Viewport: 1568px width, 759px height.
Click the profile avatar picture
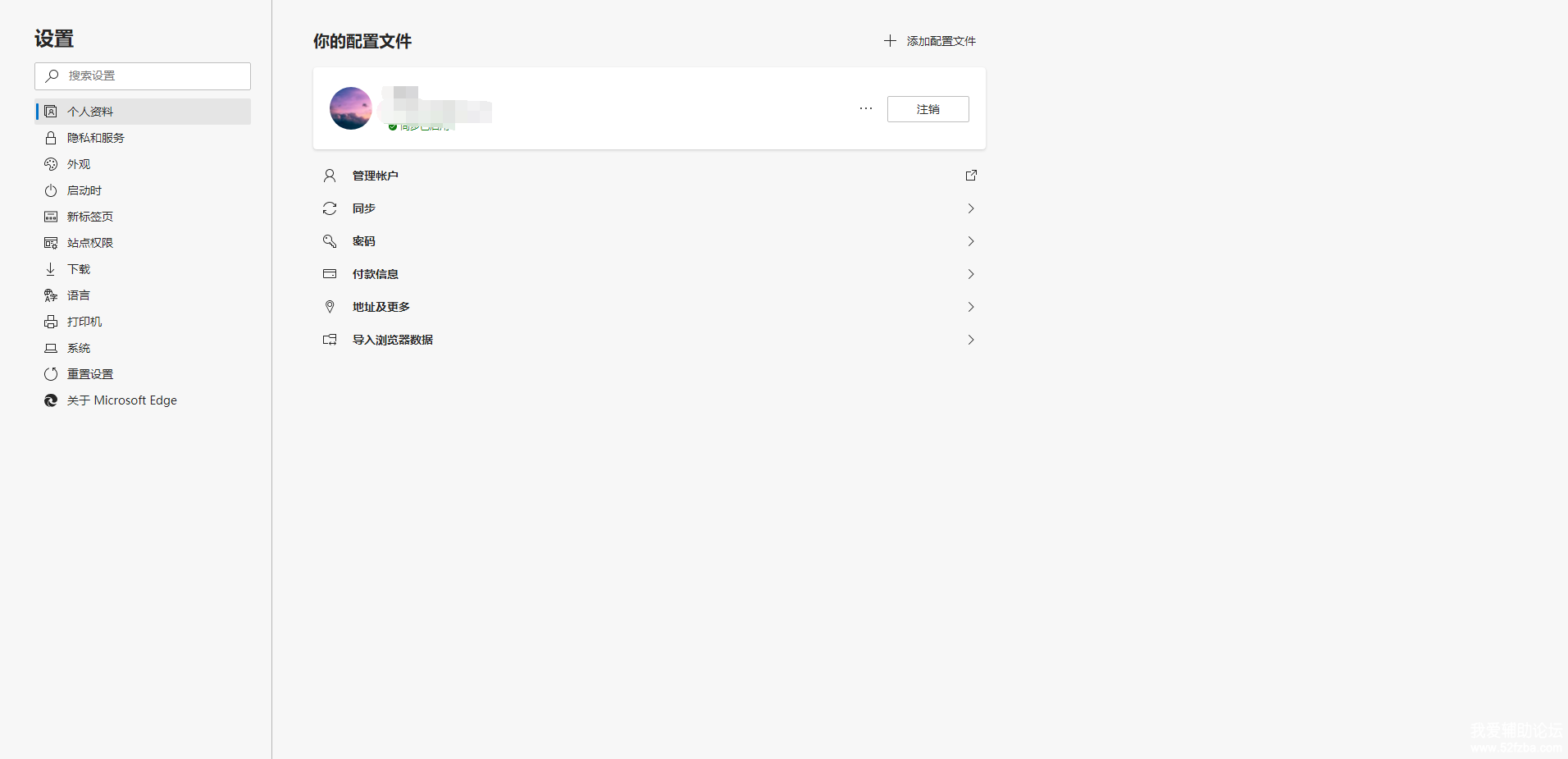(x=351, y=108)
